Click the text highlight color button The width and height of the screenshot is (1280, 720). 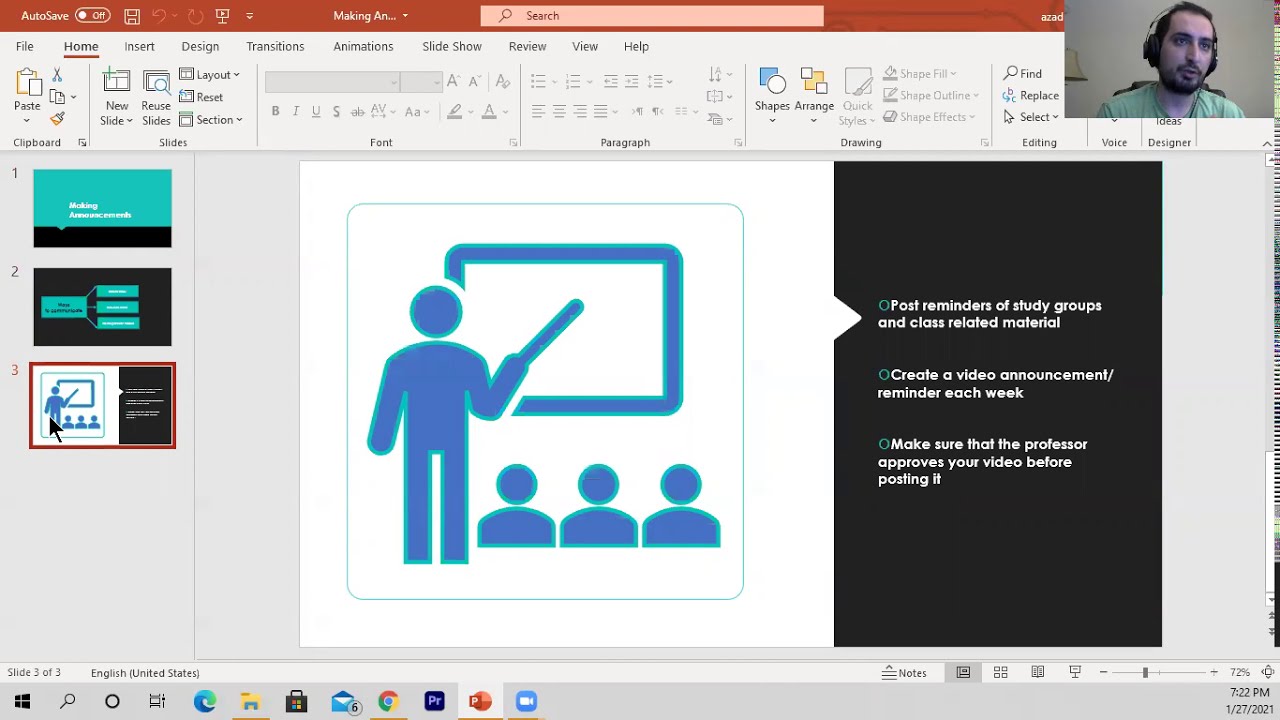click(455, 111)
